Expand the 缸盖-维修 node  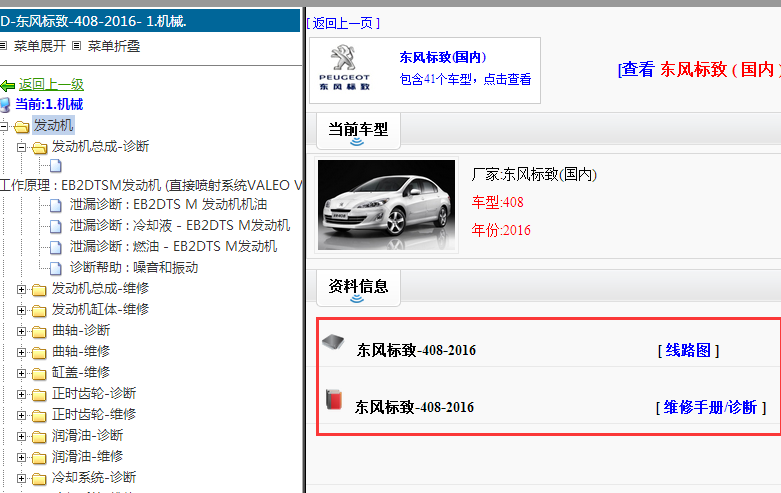pos(21,373)
